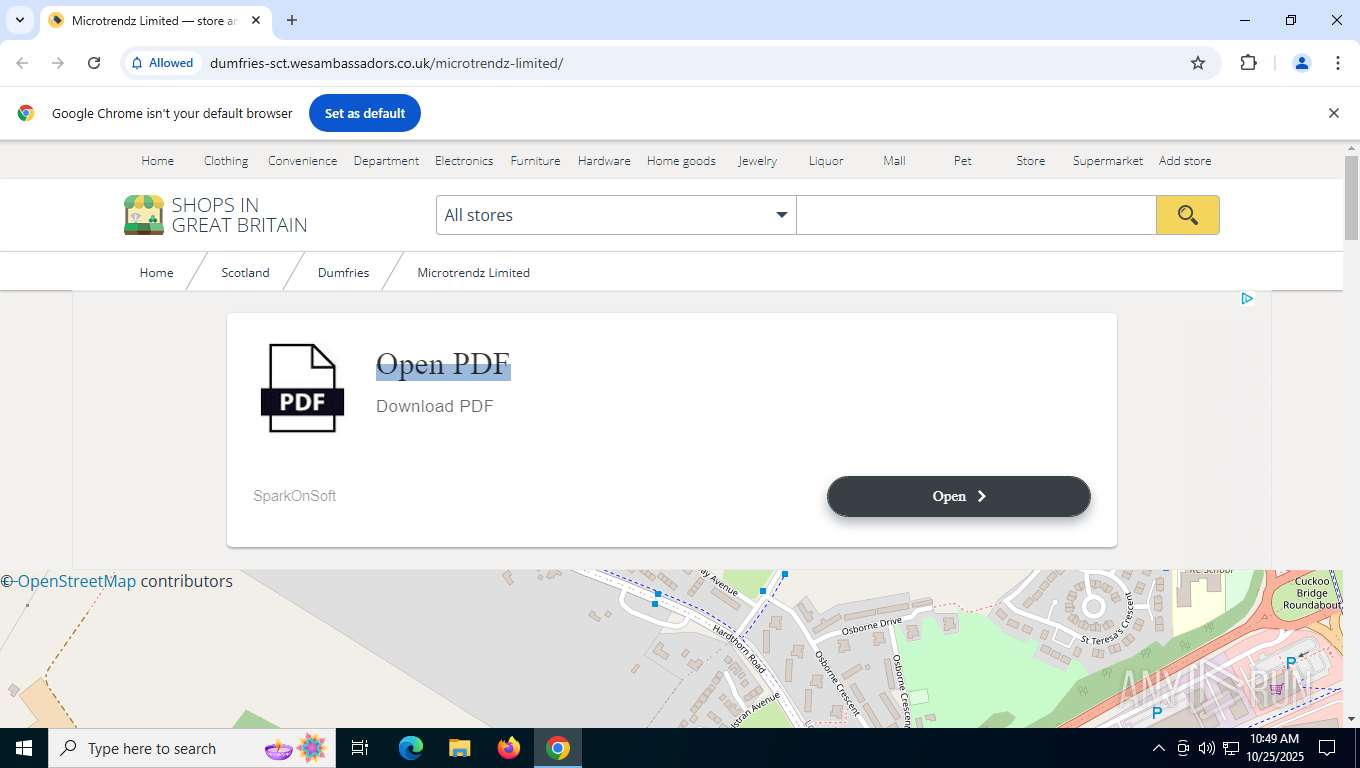Click the AdChoices icon on the ad
The image size is (1360, 768).
click(1247, 298)
